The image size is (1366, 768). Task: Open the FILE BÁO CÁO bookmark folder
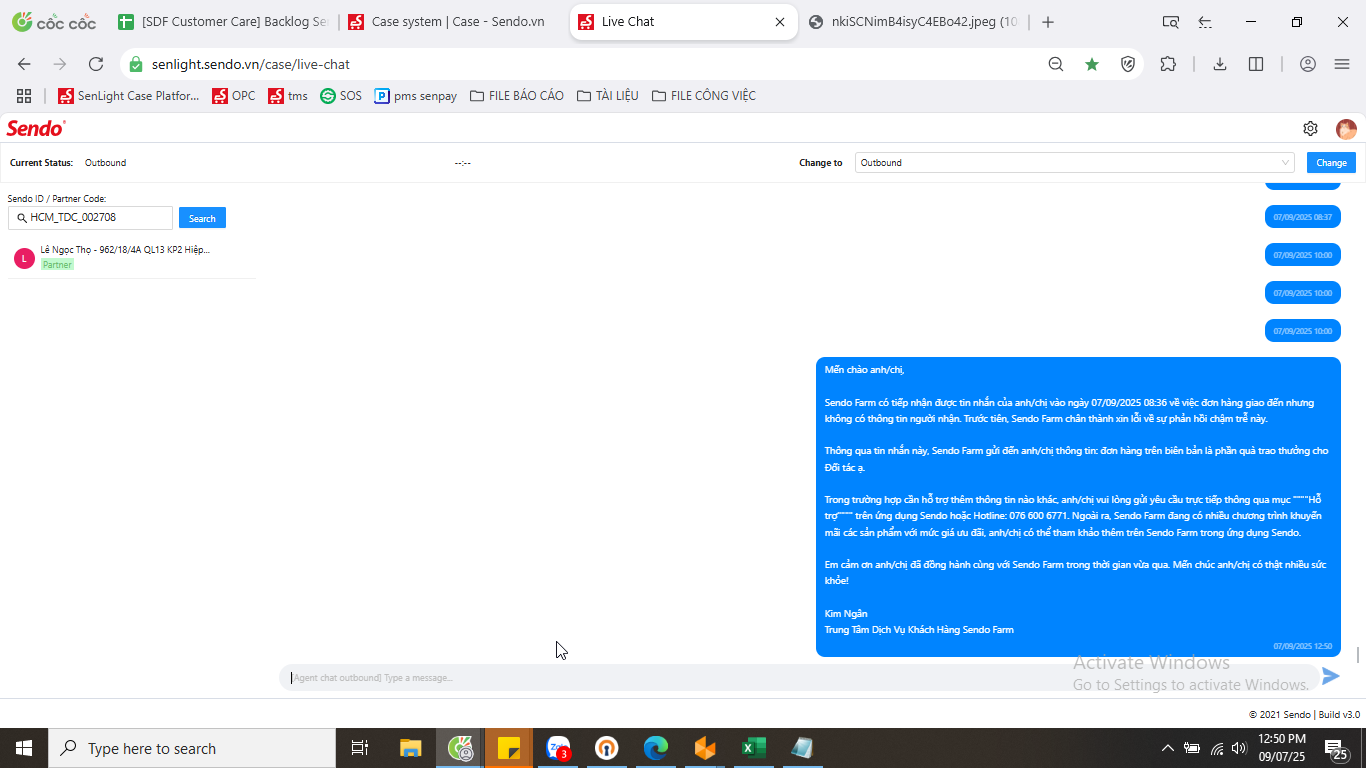[517, 96]
